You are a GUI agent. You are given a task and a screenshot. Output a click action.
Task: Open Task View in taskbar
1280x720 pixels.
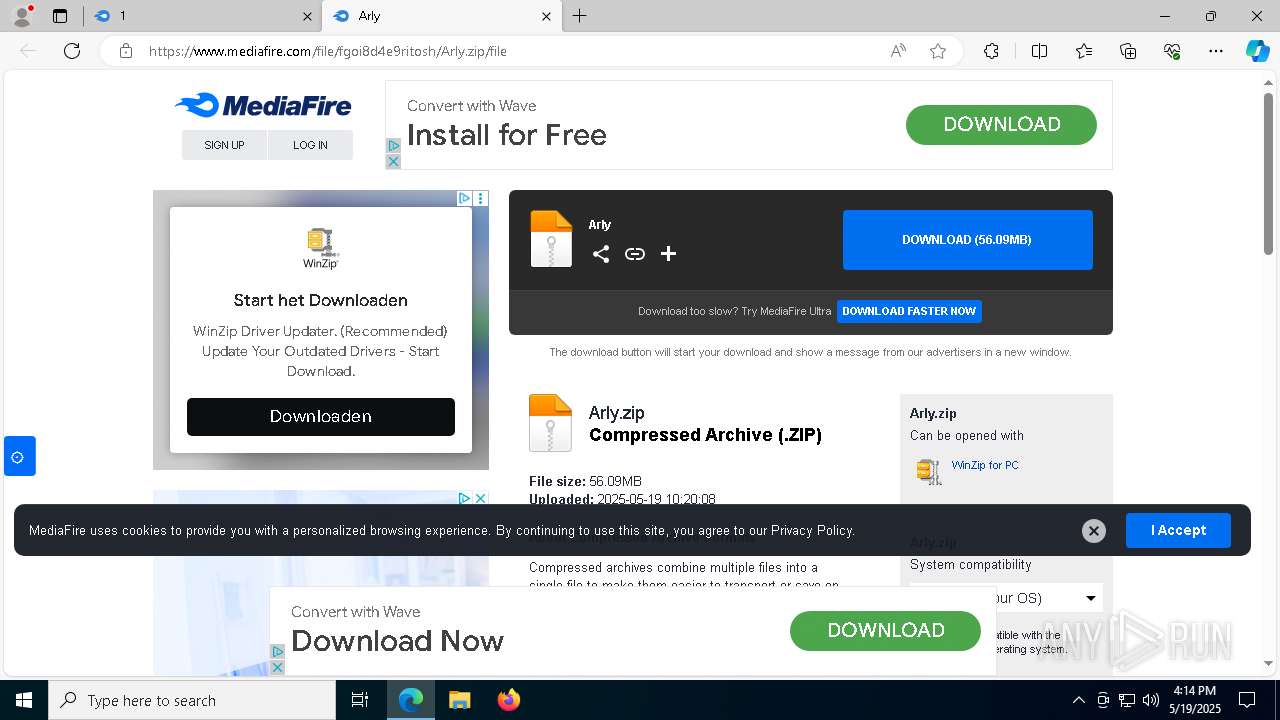360,700
